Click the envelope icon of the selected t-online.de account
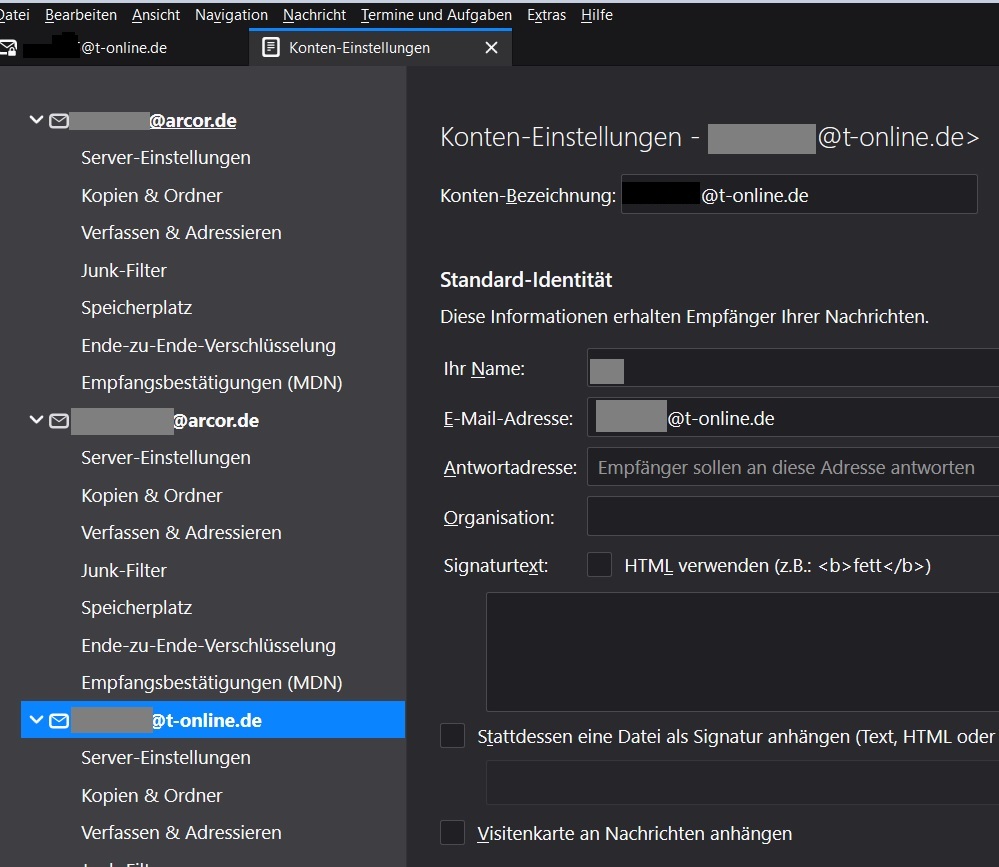Viewport: 999px width, 867px height. (59, 721)
